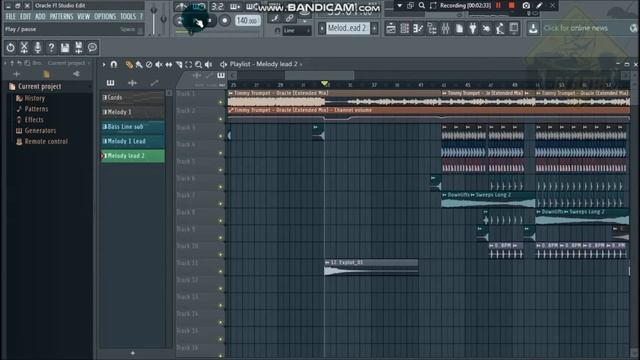Select the Melody 1 Lead pattern
Image resolution: width=640 pixels, height=360 pixels.
pyautogui.click(x=133, y=141)
